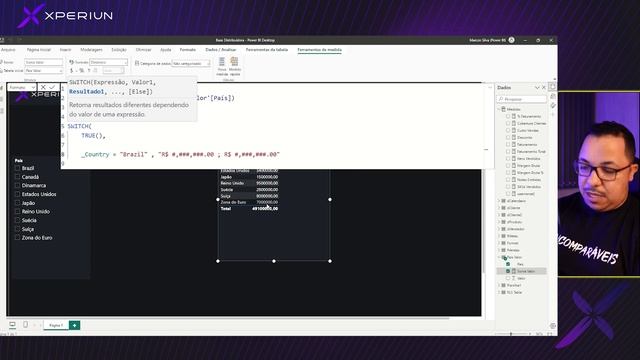Open the Ferramentas de medida tab
The height and width of the screenshot is (360, 640).
click(320, 50)
